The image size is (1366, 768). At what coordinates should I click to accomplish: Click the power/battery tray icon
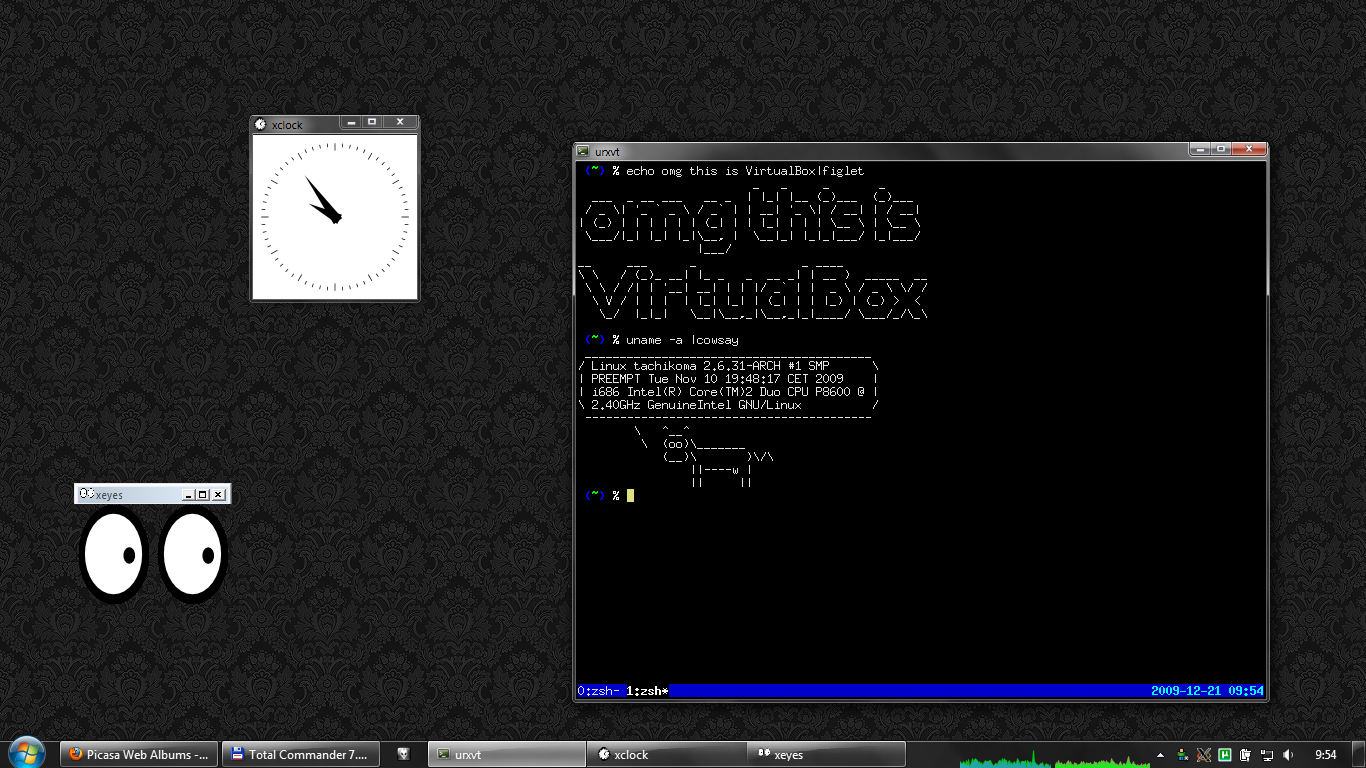coord(1246,755)
